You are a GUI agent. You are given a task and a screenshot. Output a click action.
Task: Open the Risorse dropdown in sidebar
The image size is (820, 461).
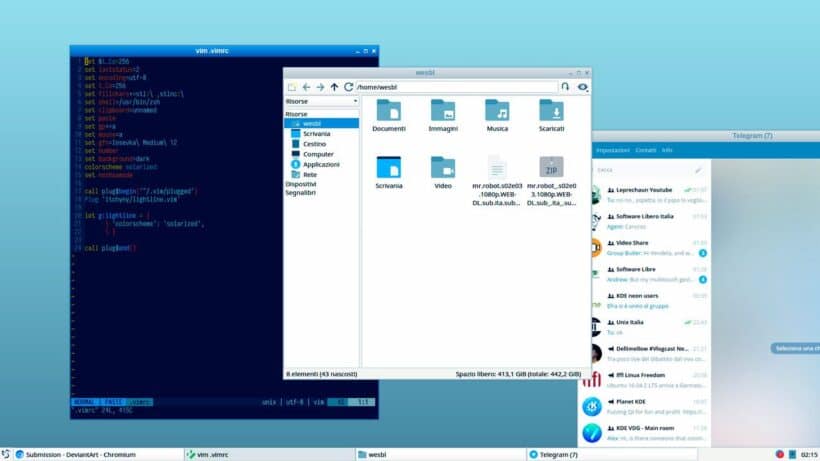[322, 101]
